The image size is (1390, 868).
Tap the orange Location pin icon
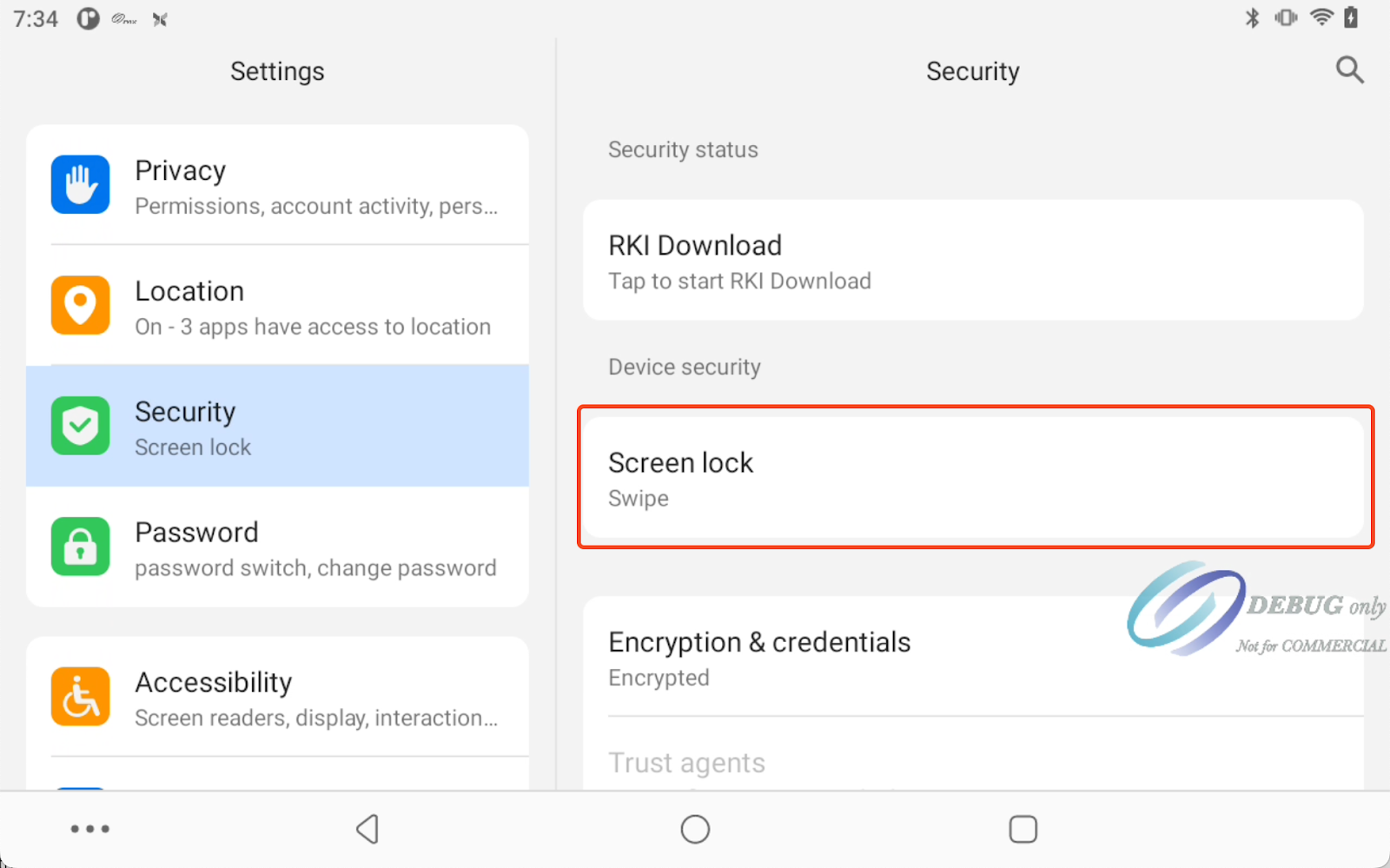click(x=81, y=306)
